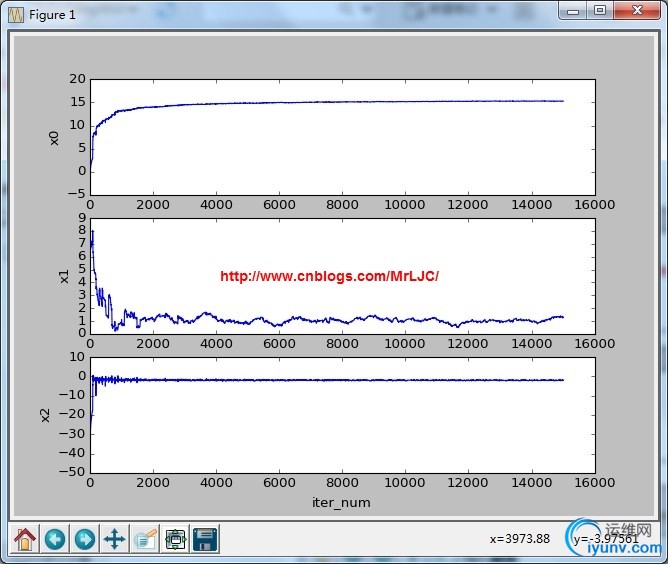Click the red cnblogs URL text
The height and width of the screenshot is (564, 668).
pos(329,276)
